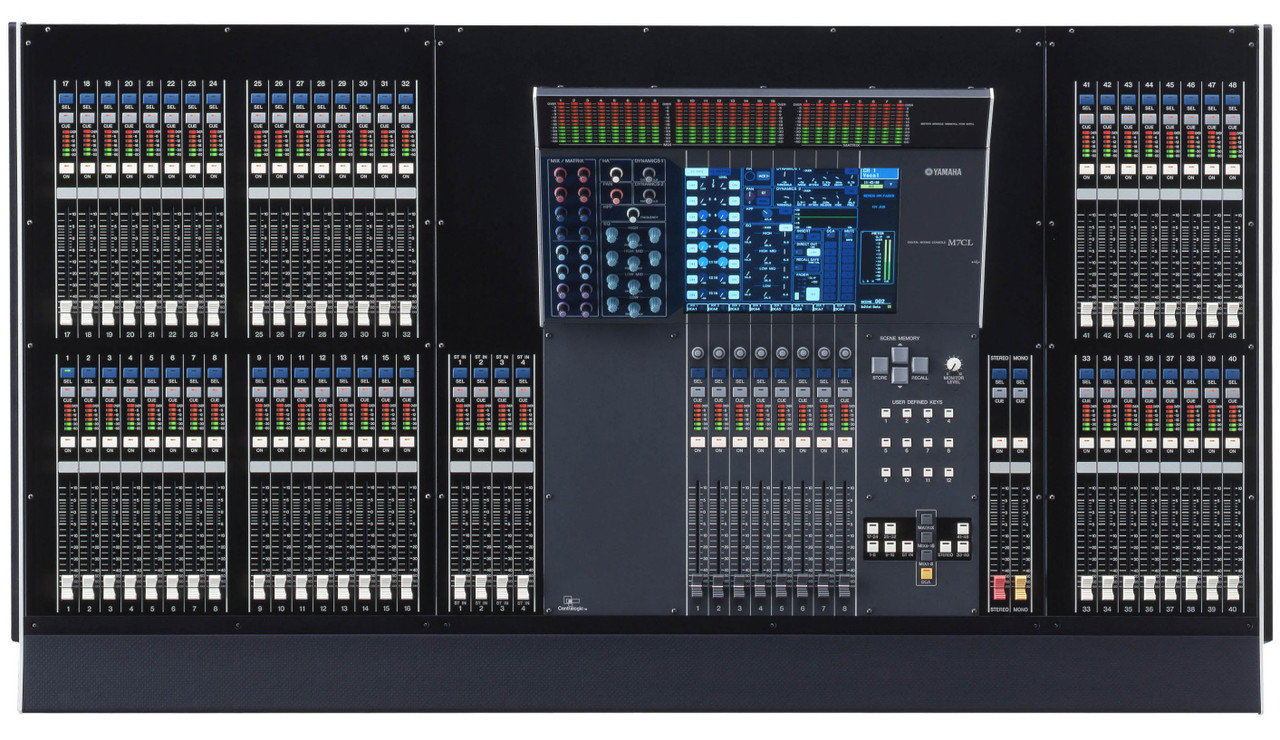Click the encoder above Centralogic strip 8
Viewport: 1280px width, 740px height.
tap(845, 353)
